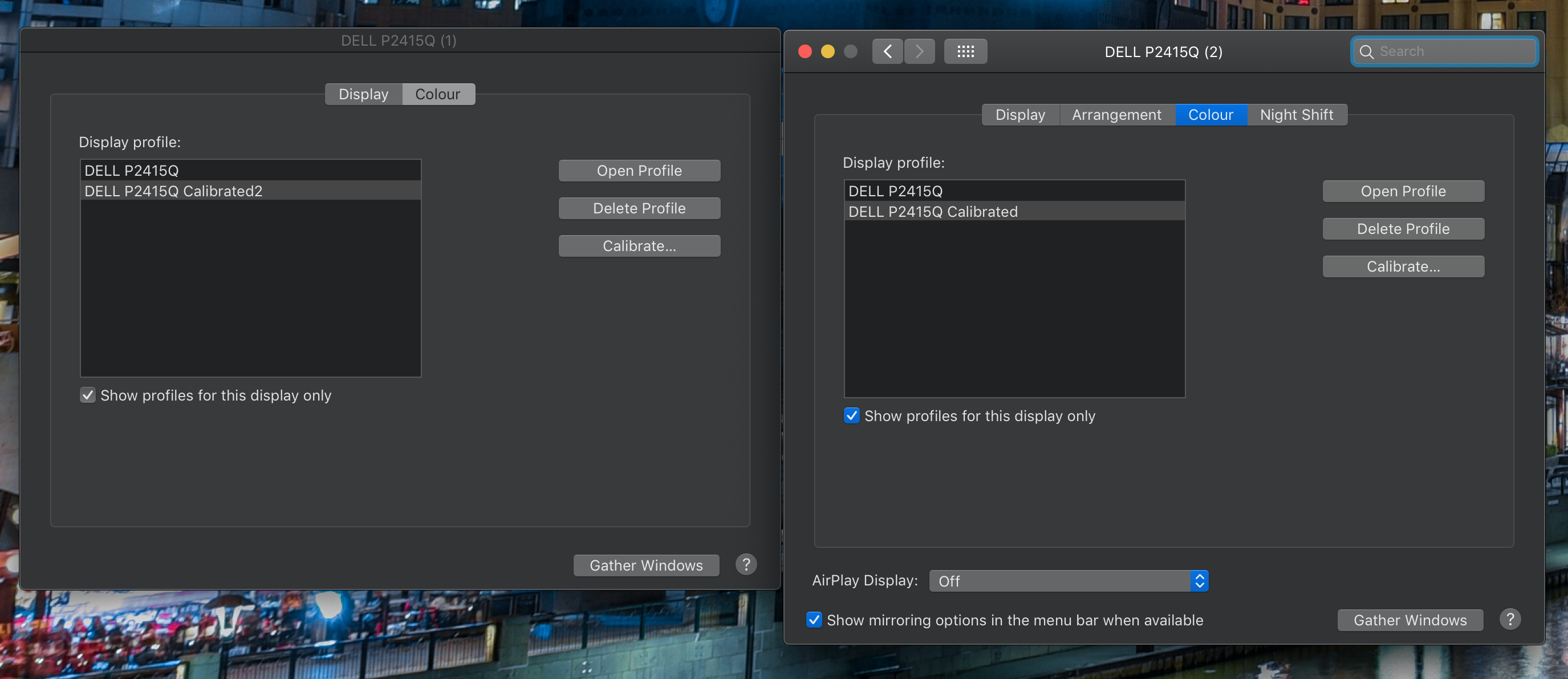1568x679 pixels.
Task: Select the Colour tab in DELL P2415Q (1) window
Action: point(438,94)
